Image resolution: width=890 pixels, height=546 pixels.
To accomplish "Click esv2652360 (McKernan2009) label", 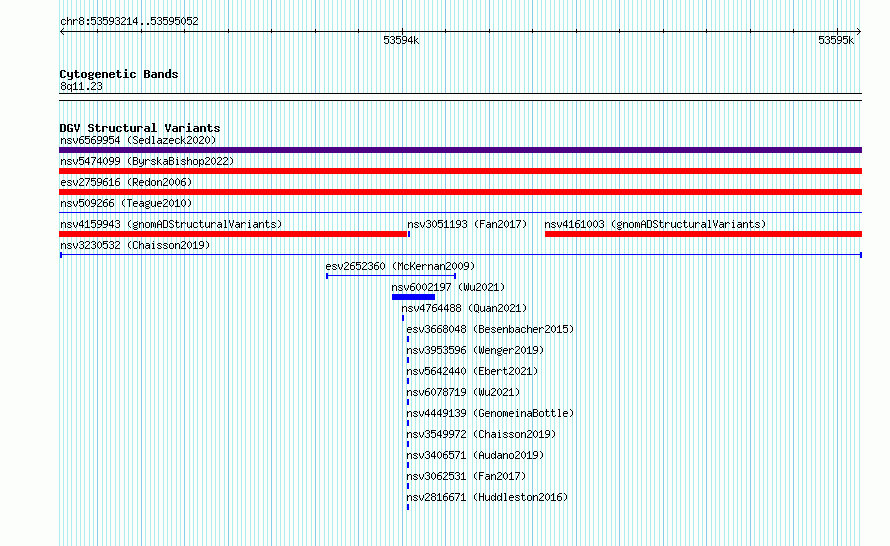I will tap(400, 266).
